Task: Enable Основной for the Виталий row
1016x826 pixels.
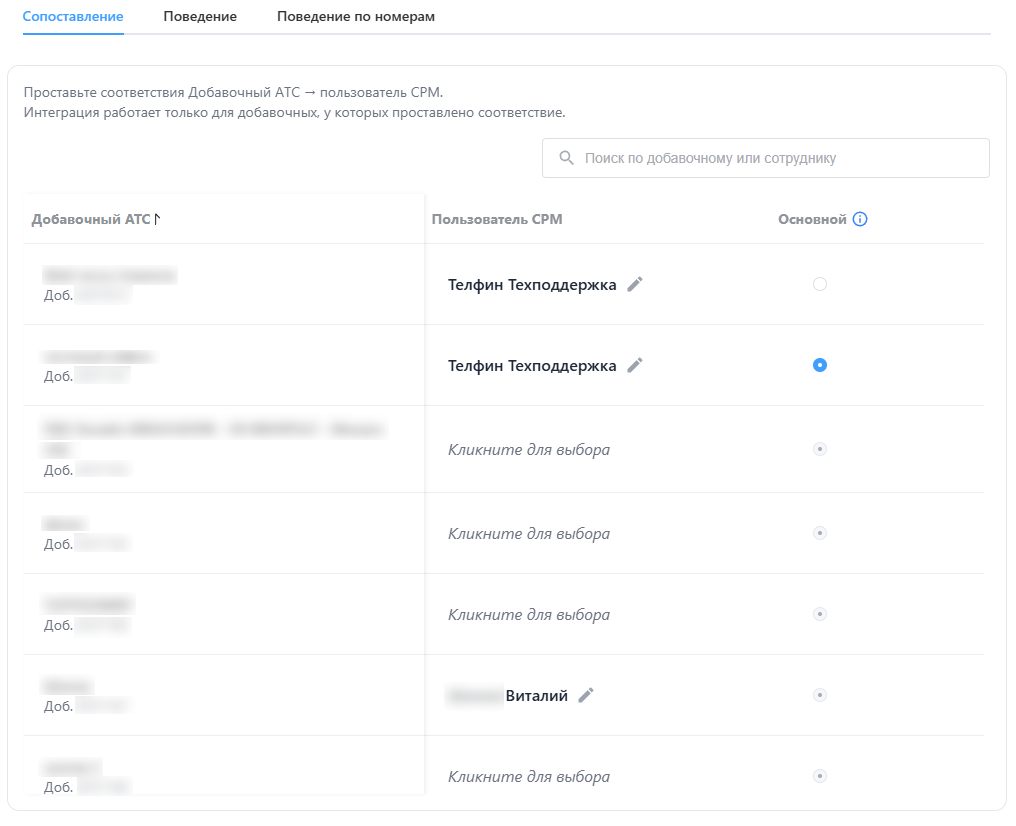Action: (x=820, y=694)
